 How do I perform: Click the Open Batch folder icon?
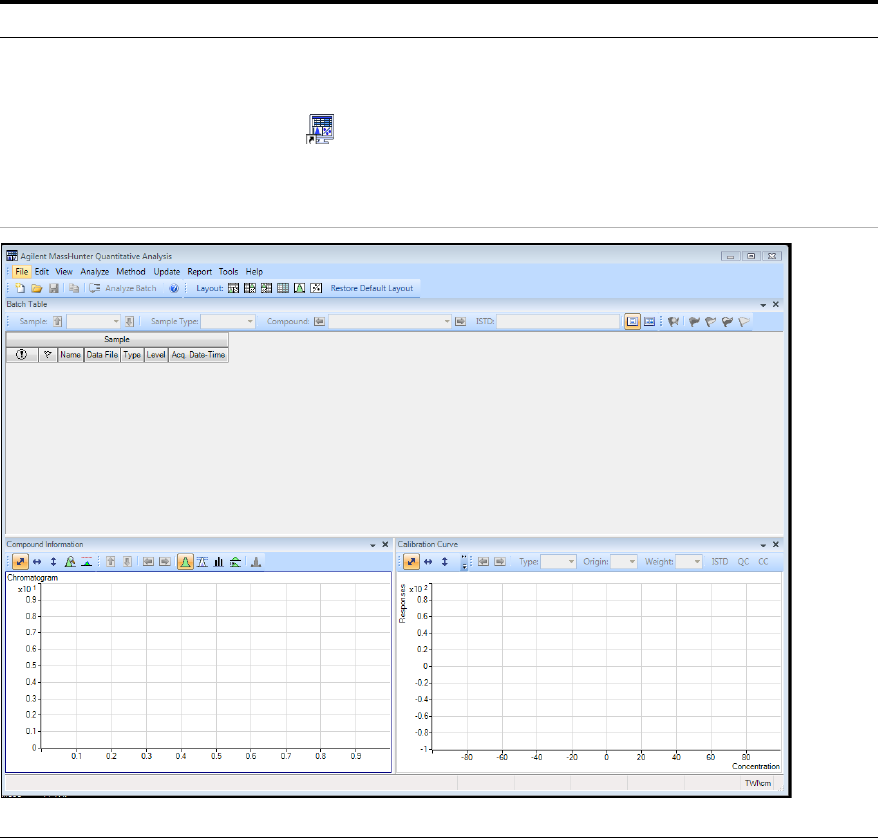pos(37,288)
